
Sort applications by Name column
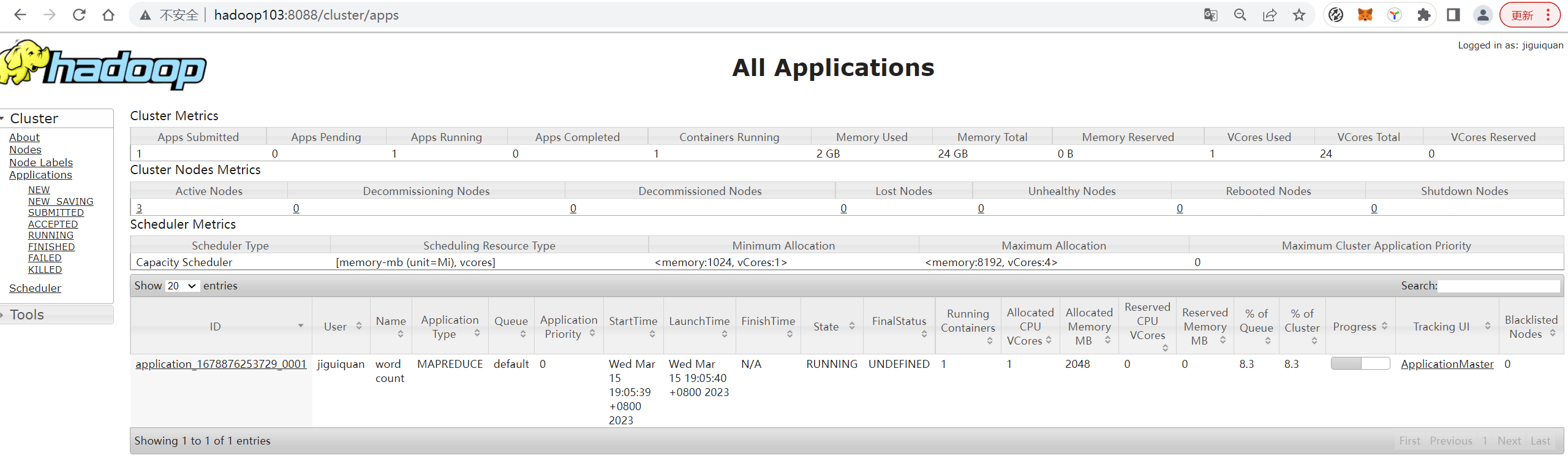[x=401, y=334]
